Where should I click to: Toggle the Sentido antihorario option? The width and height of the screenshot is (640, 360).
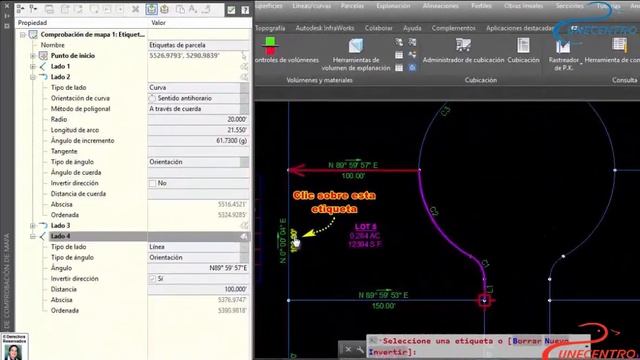(152, 98)
